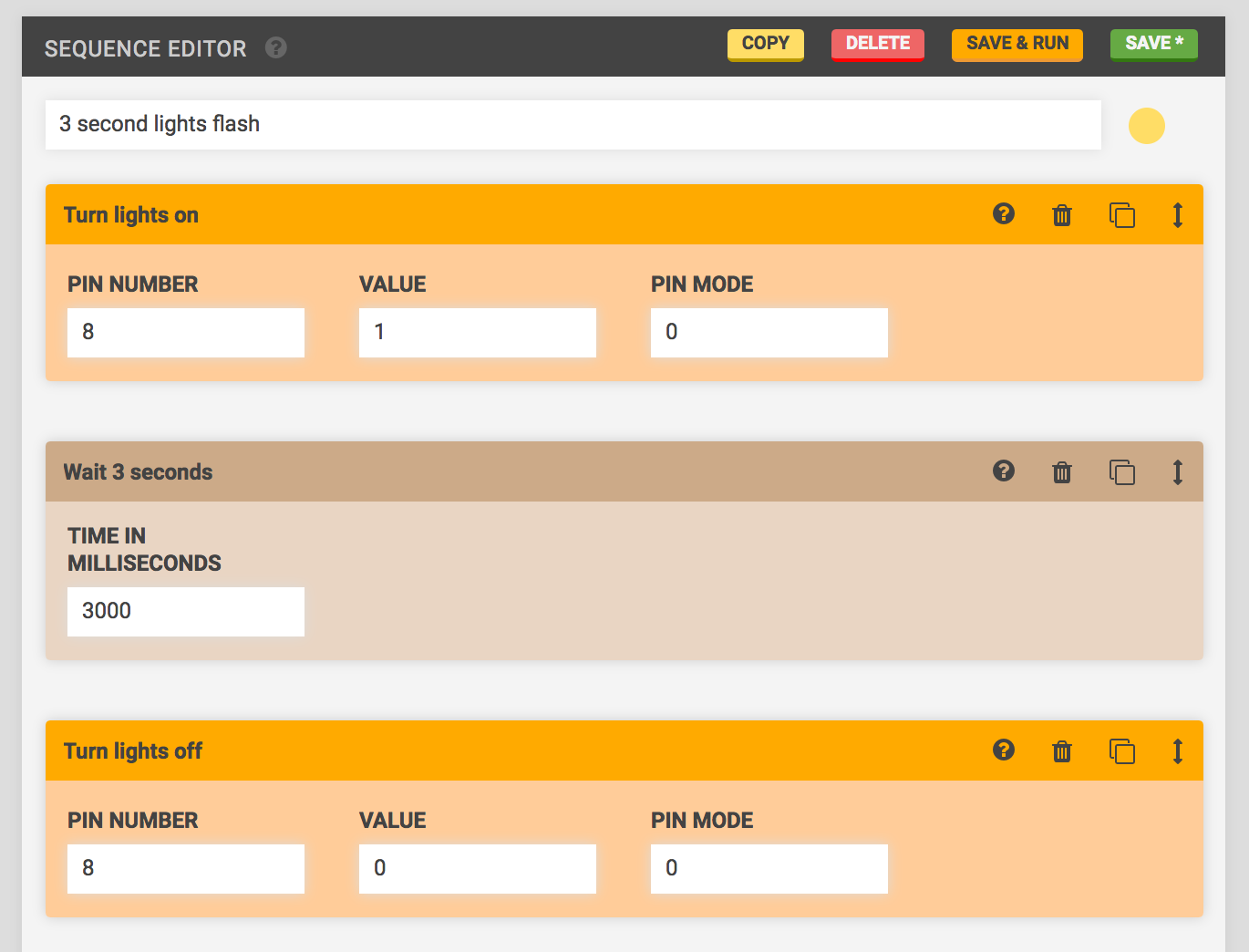Remove the Turn lights off step
Screen dimensions: 1249x952
click(x=1062, y=751)
